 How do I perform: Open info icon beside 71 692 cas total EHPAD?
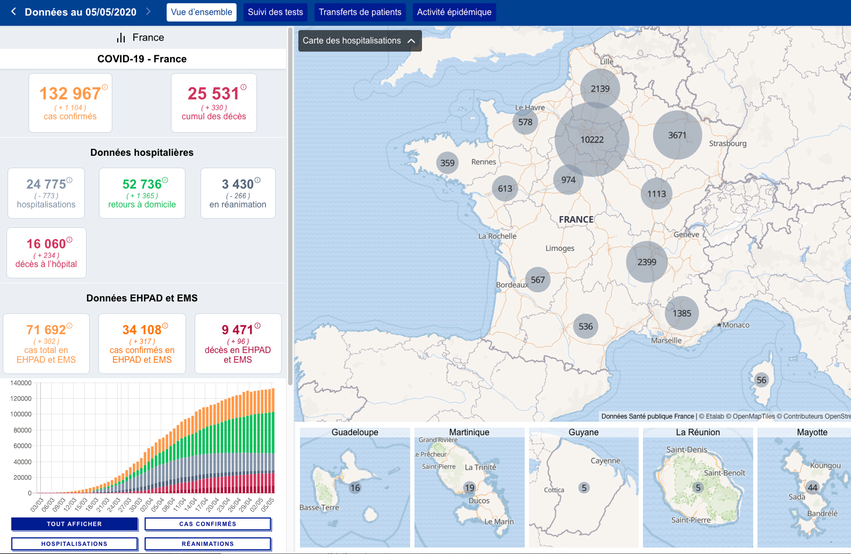click(x=69, y=326)
